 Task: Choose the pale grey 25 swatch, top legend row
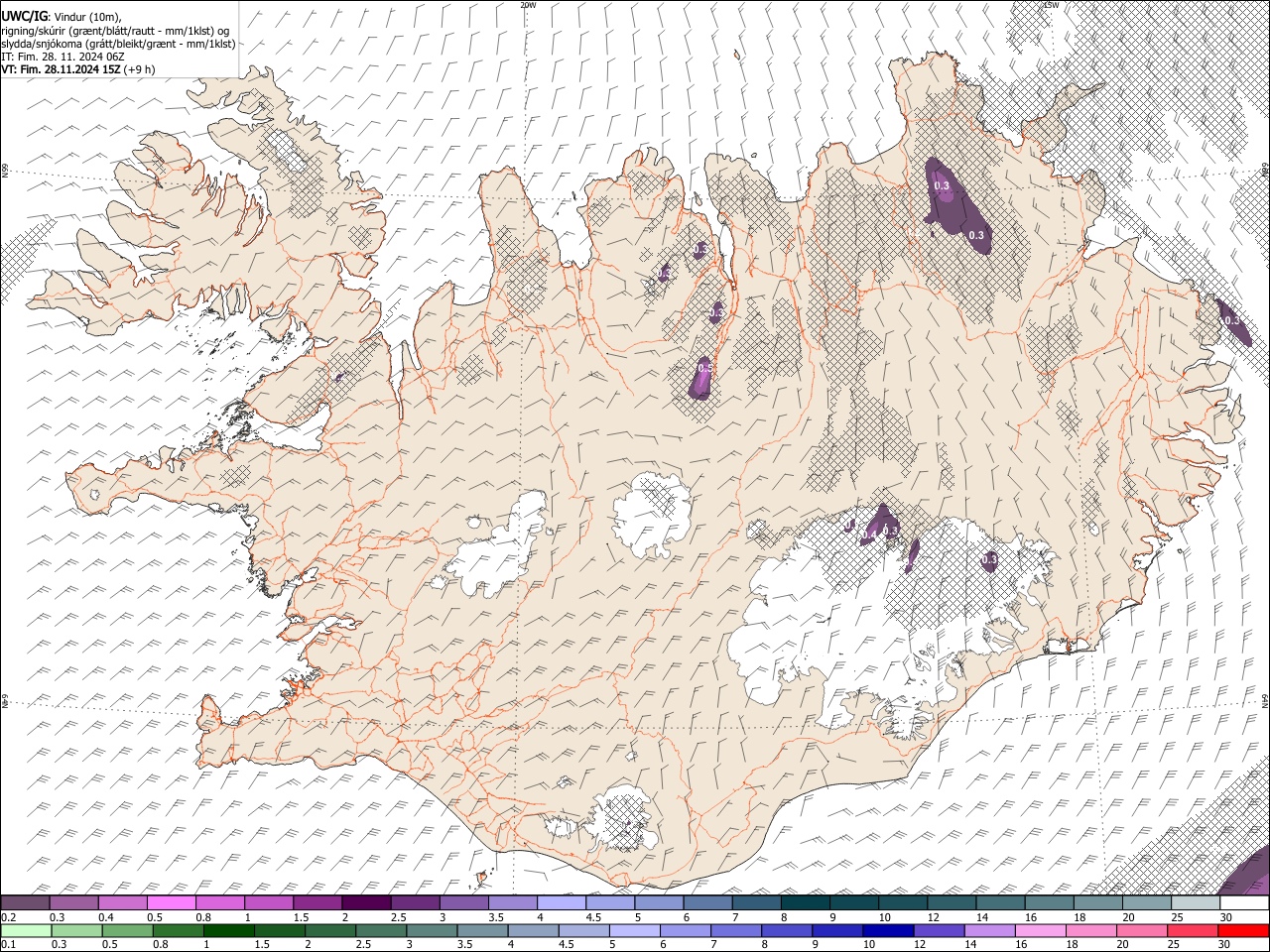pos(1197,903)
